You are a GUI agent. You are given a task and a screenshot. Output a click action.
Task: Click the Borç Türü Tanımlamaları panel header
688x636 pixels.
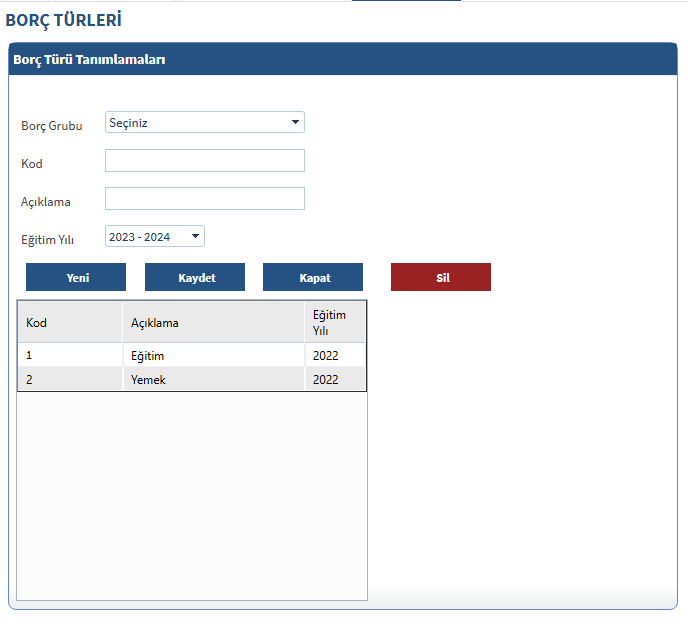343,59
